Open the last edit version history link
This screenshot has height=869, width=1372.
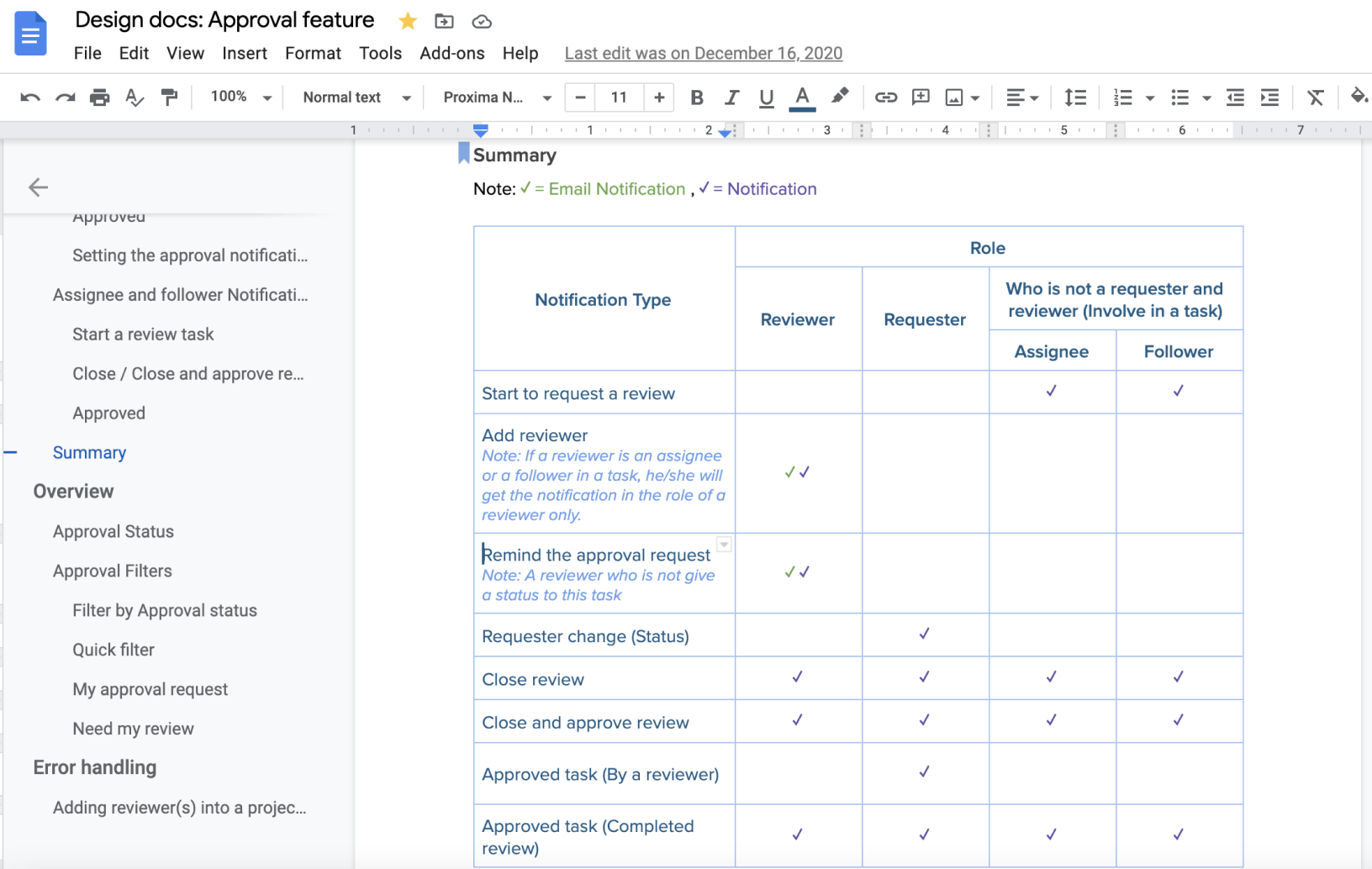704,53
